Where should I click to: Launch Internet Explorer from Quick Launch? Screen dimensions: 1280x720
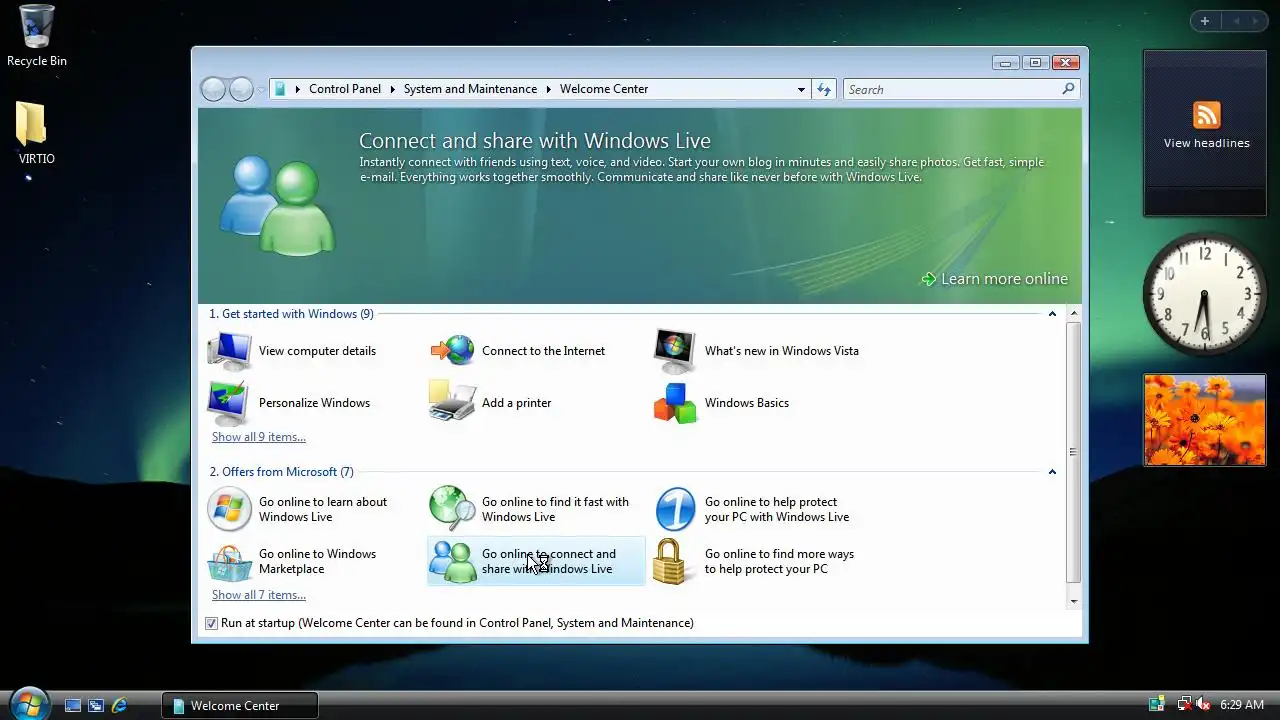tap(120, 705)
